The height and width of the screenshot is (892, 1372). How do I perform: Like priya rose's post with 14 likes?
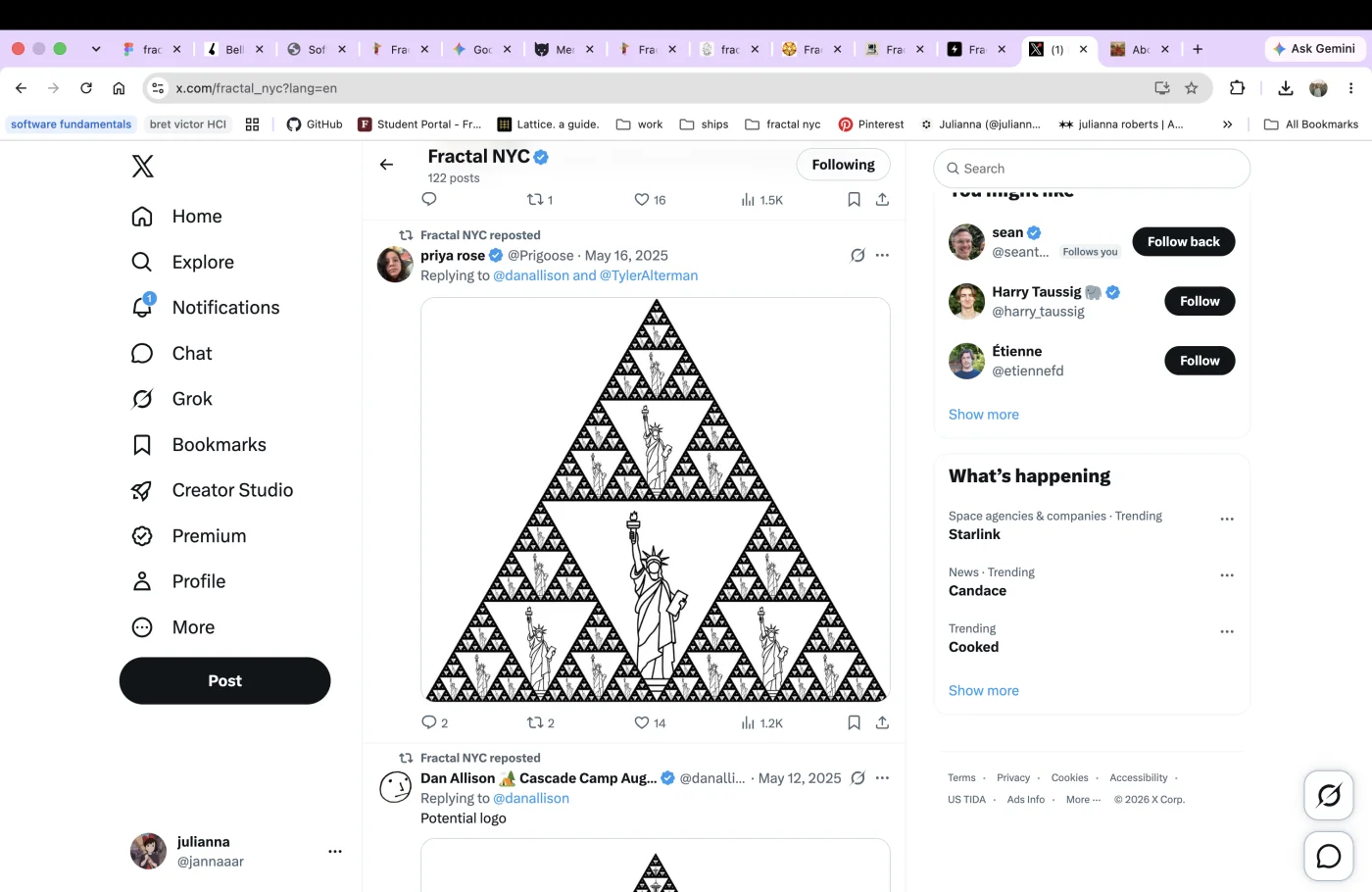click(x=650, y=722)
